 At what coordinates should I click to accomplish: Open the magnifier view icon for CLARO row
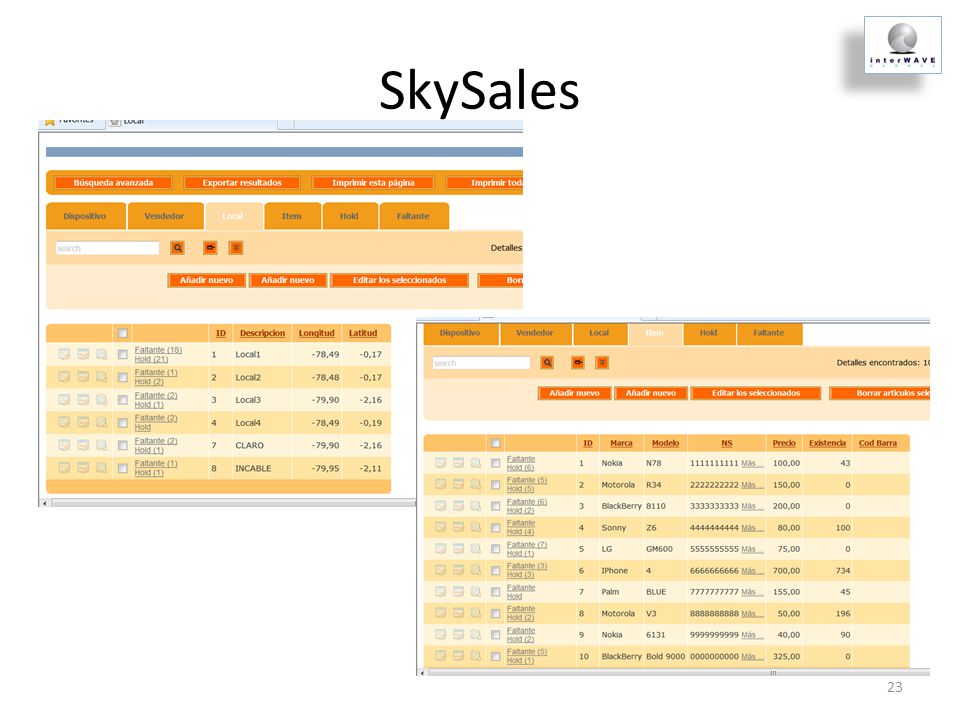coord(102,445)
